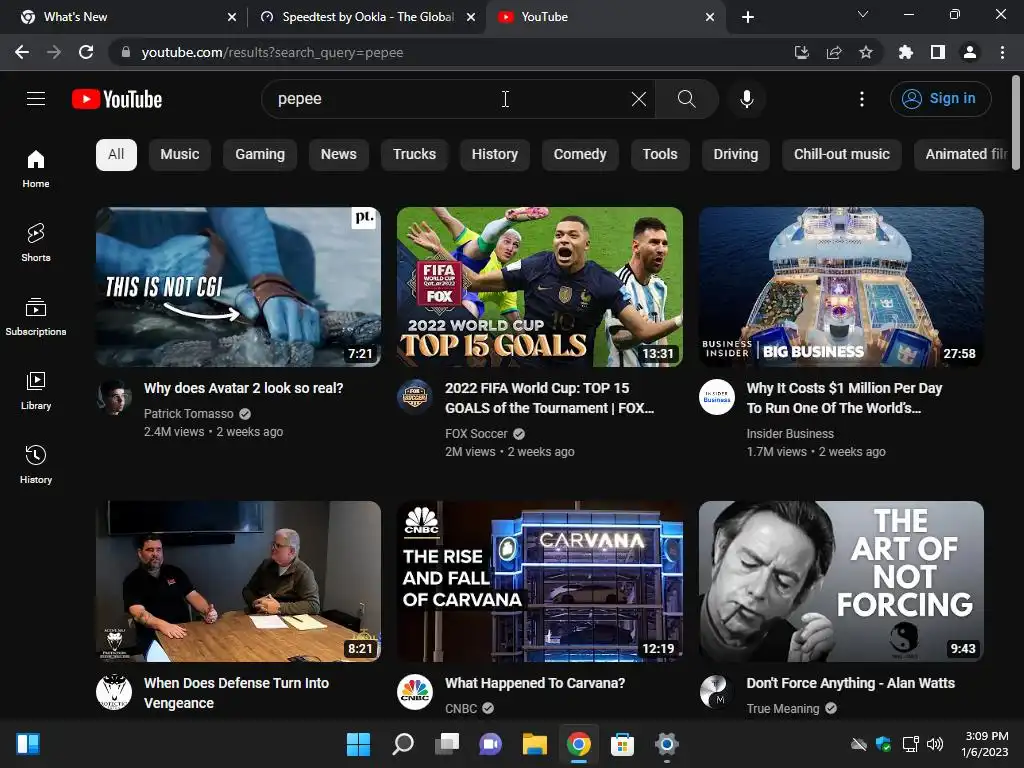The image size is (1024, 768).
Task: Open volume control in system tray
Action: pos(935,744)
